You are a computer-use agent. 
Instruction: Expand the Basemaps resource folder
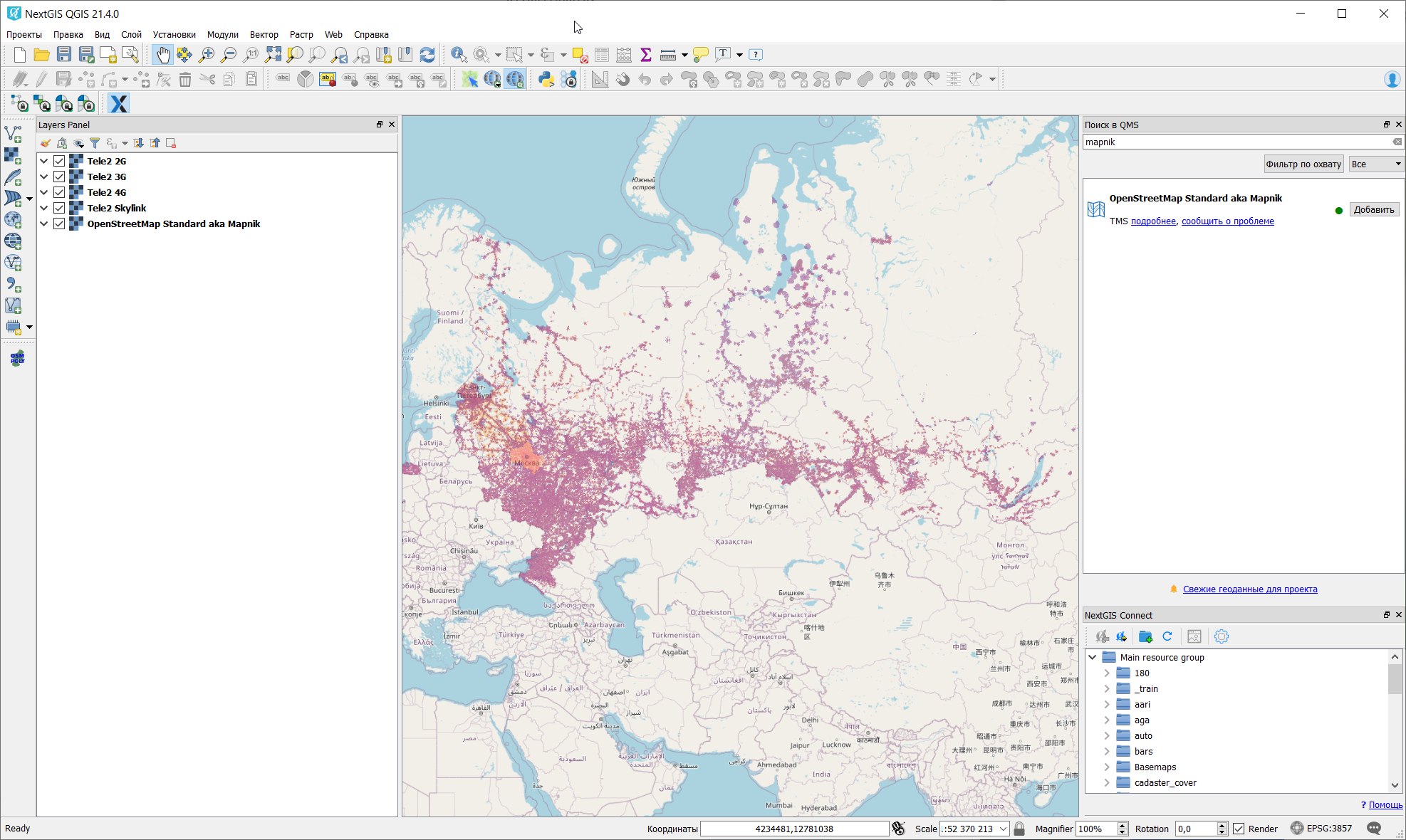coord(1107,767)
